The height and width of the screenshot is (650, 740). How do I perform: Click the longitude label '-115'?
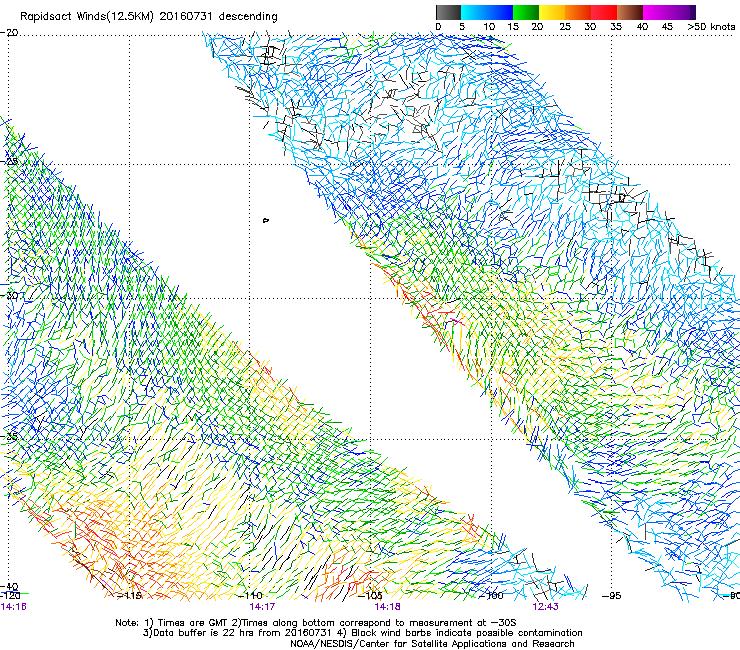coord(131,595)
